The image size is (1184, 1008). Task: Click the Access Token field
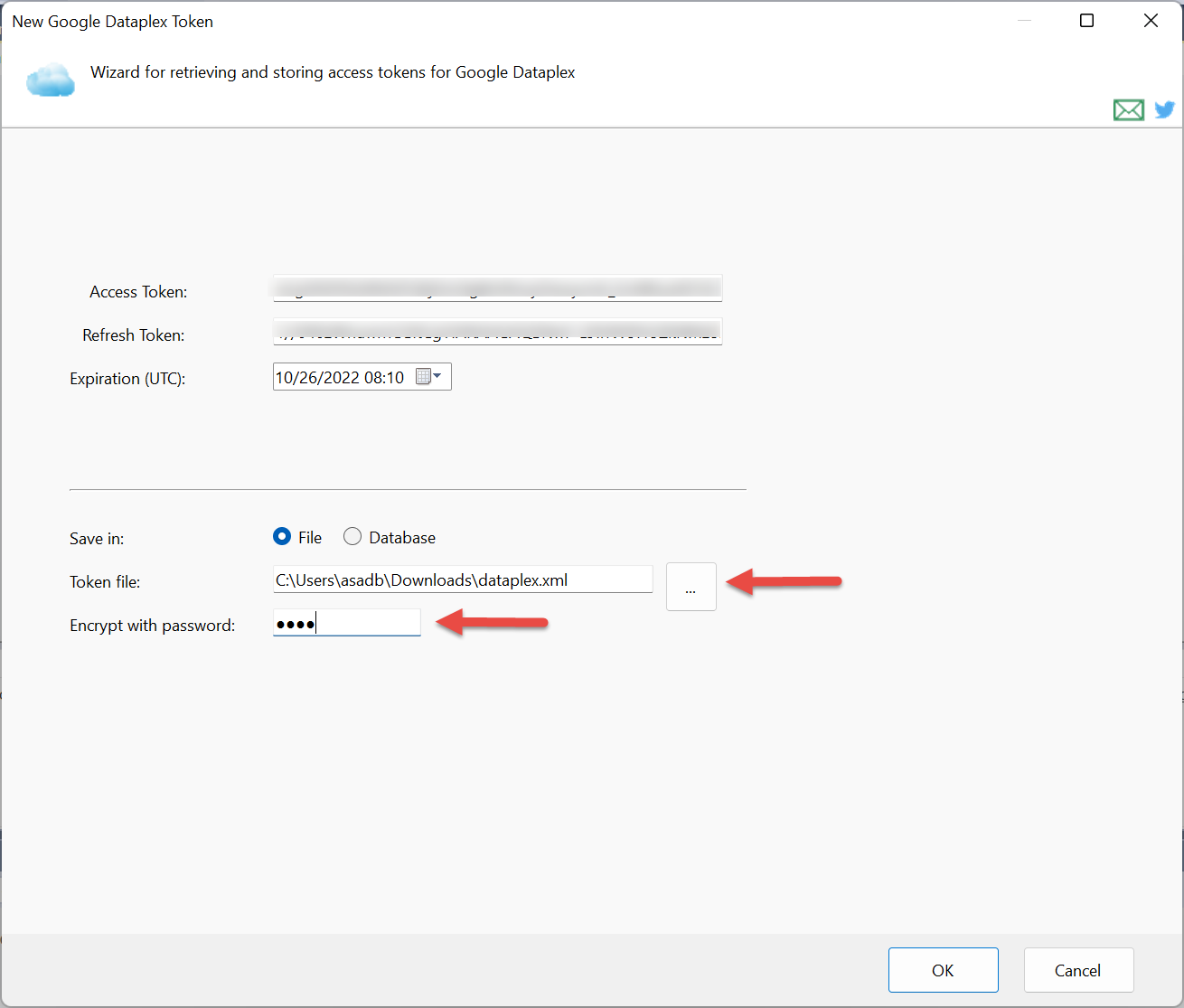tap(497, 288)
